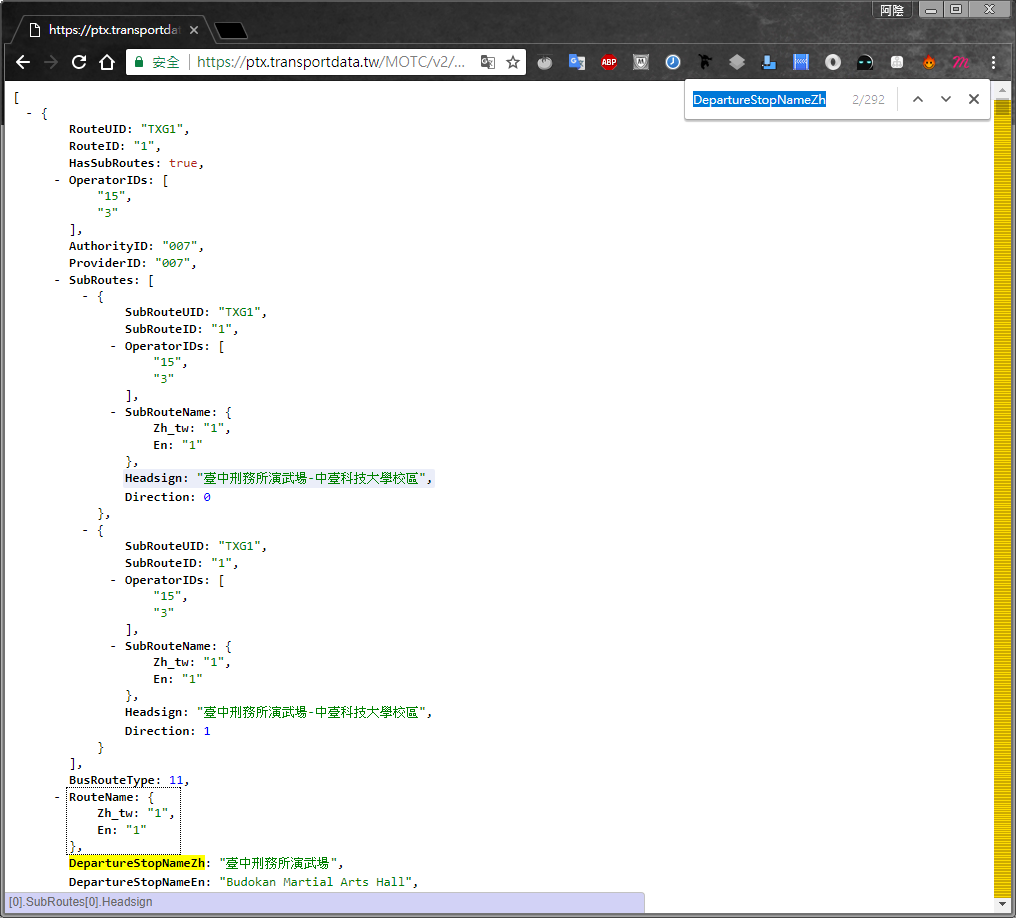Screen dimensions: 1016x918
Task: Collapse the second SubRoutes object
Action: (85, 530)
